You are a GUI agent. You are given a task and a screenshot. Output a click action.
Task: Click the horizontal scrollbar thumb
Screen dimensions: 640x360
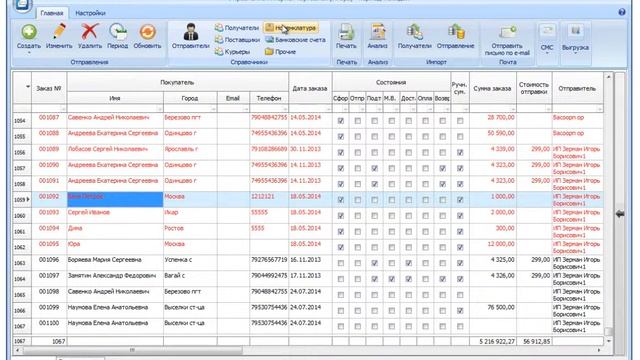coord(132,350)
